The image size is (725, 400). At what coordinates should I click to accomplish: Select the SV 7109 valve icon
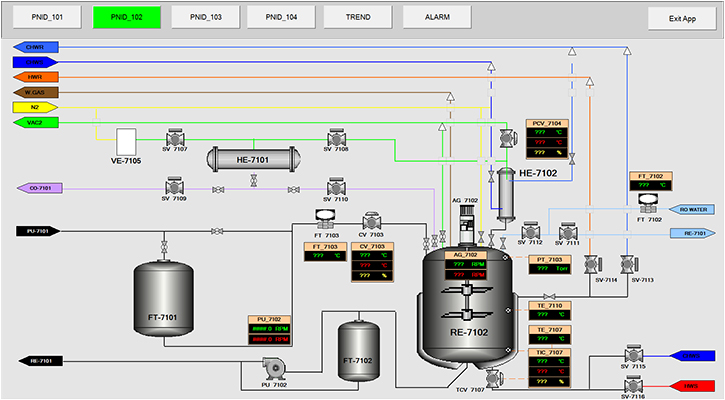coord(174,186)
